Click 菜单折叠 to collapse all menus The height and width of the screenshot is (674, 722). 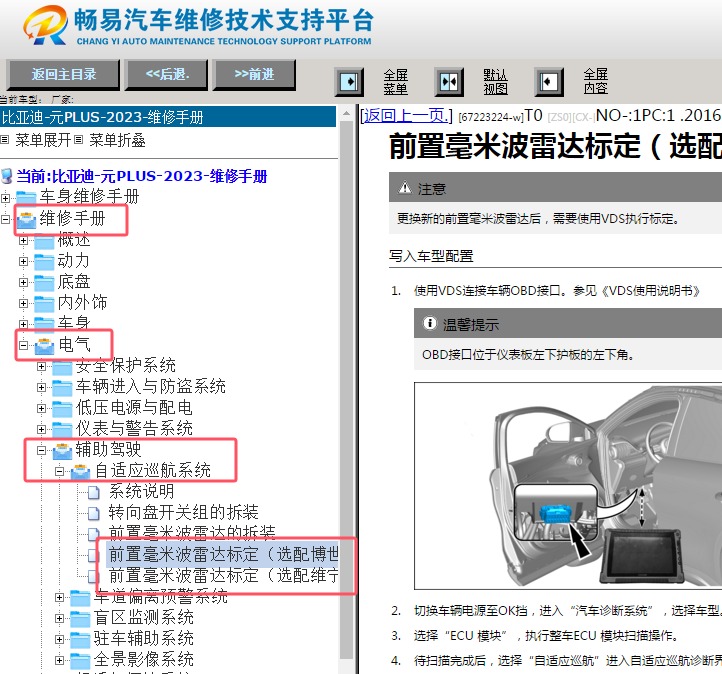pyautogui.click(x=117, y=139)
